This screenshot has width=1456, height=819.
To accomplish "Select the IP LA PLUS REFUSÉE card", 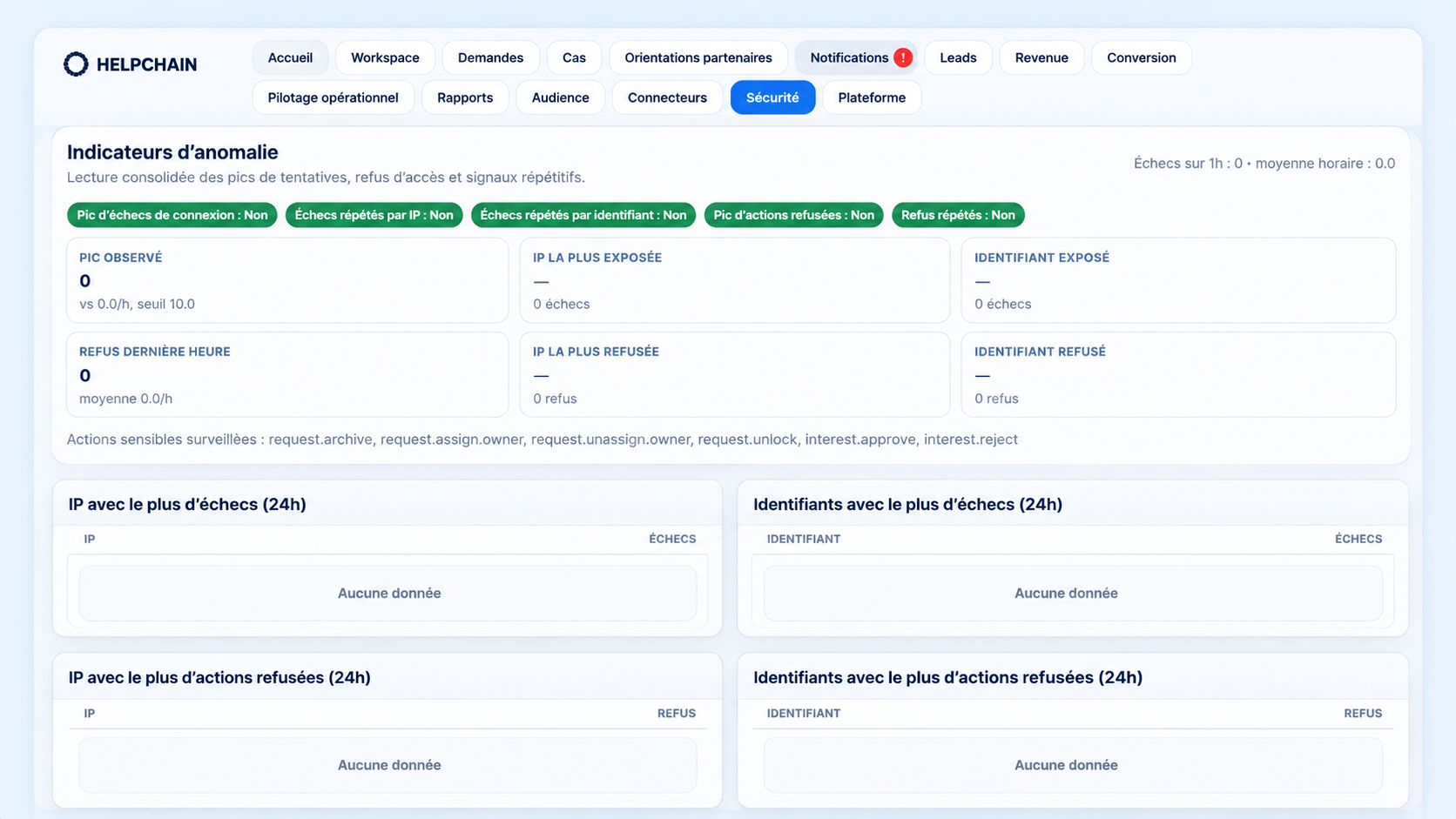I will click(x=734, y=374).
